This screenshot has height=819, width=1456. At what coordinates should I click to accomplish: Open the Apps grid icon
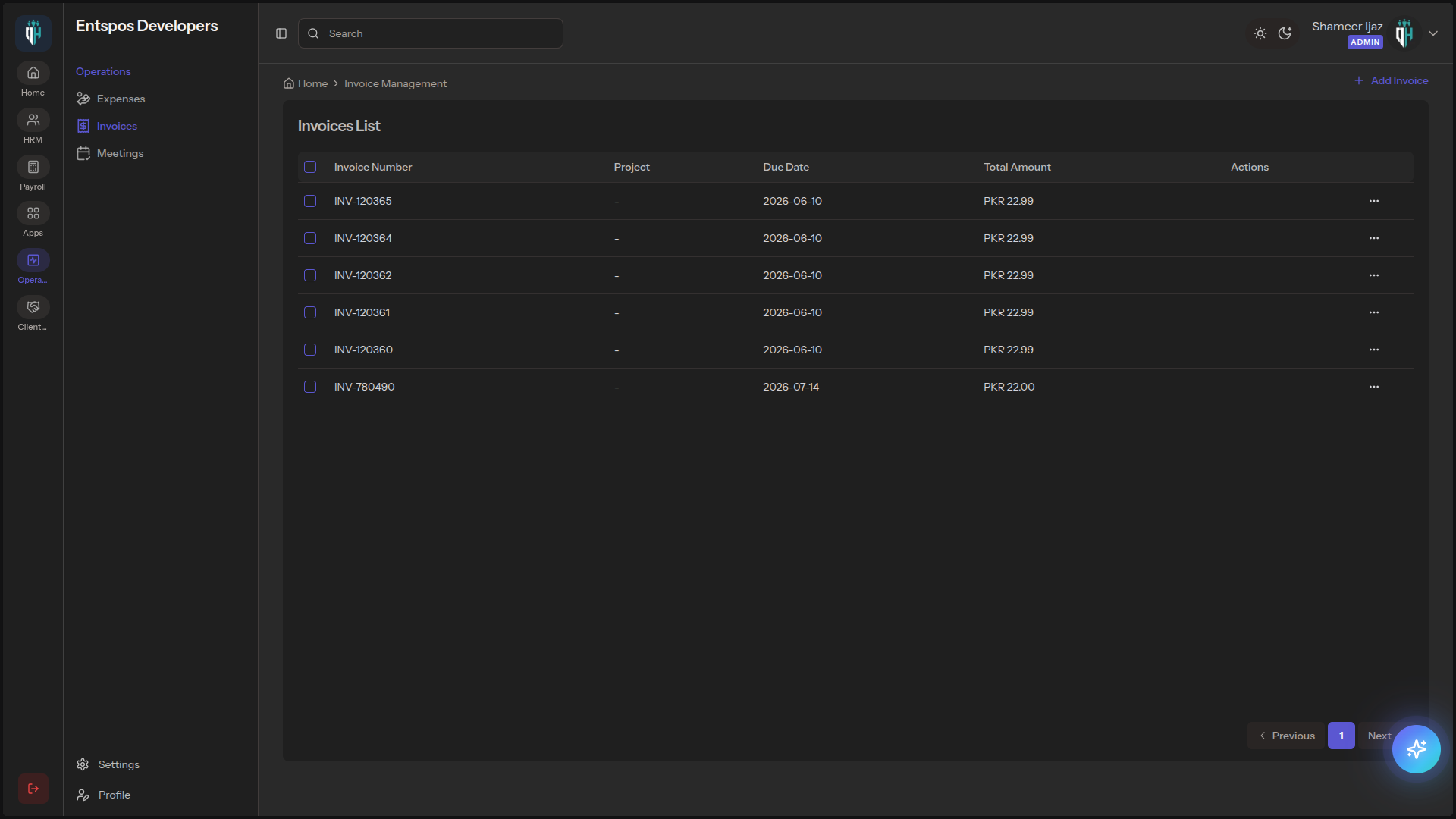pos(33,214)
